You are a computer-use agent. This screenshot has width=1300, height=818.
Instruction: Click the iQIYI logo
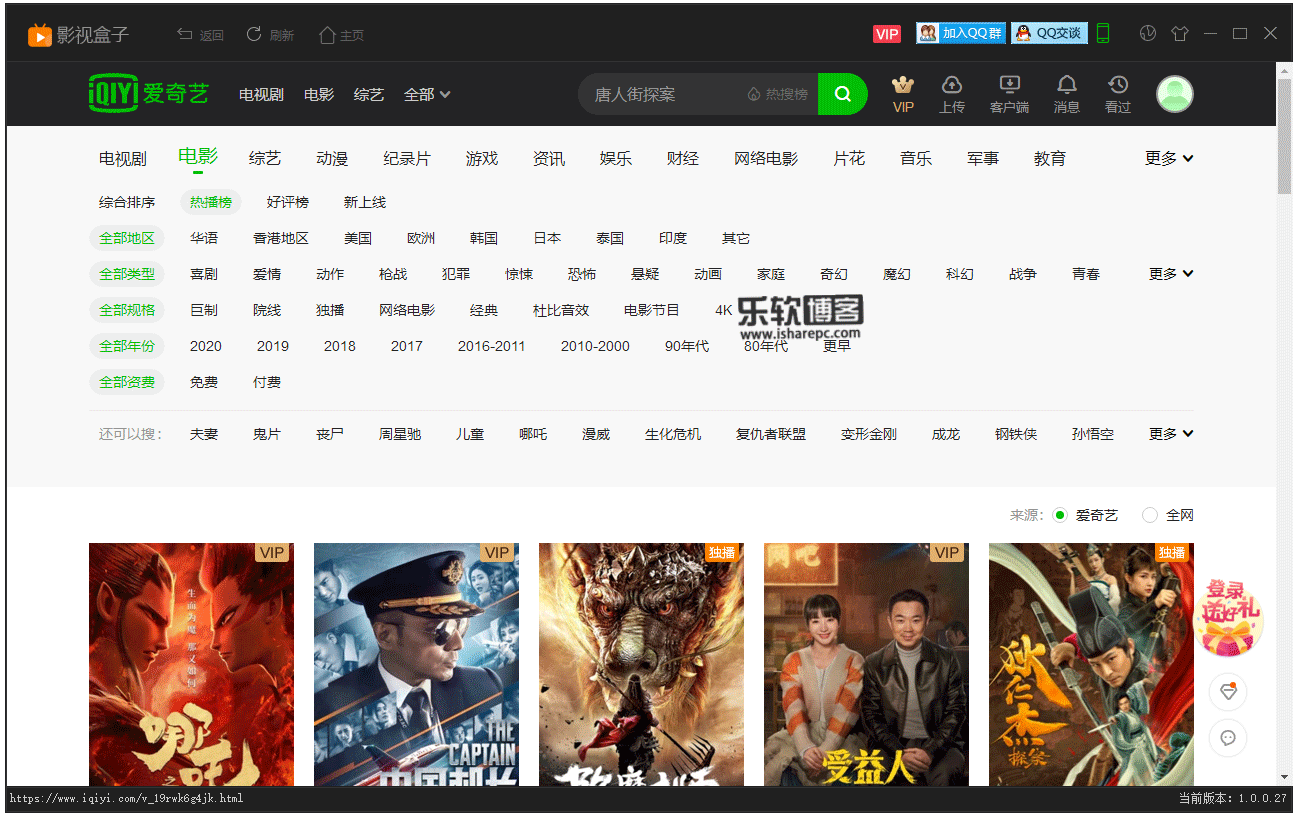point(149,93)
